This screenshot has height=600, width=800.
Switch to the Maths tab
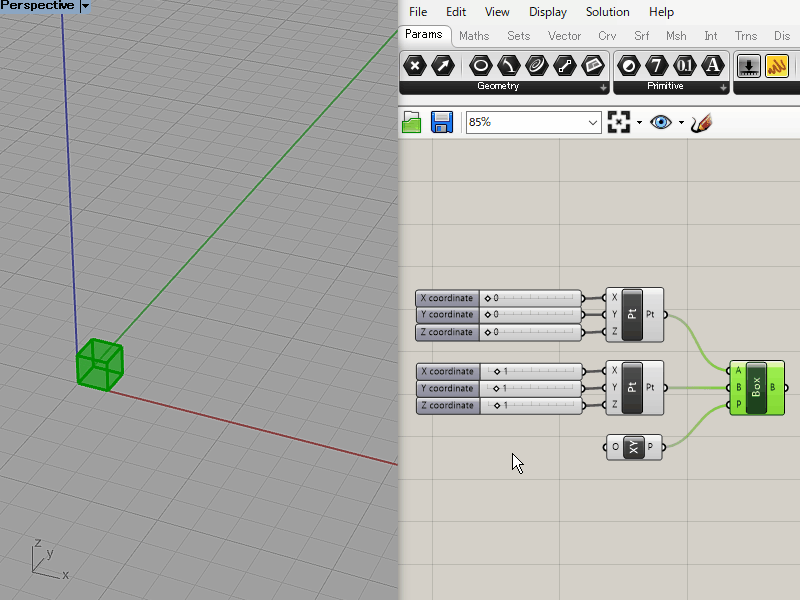474,36
